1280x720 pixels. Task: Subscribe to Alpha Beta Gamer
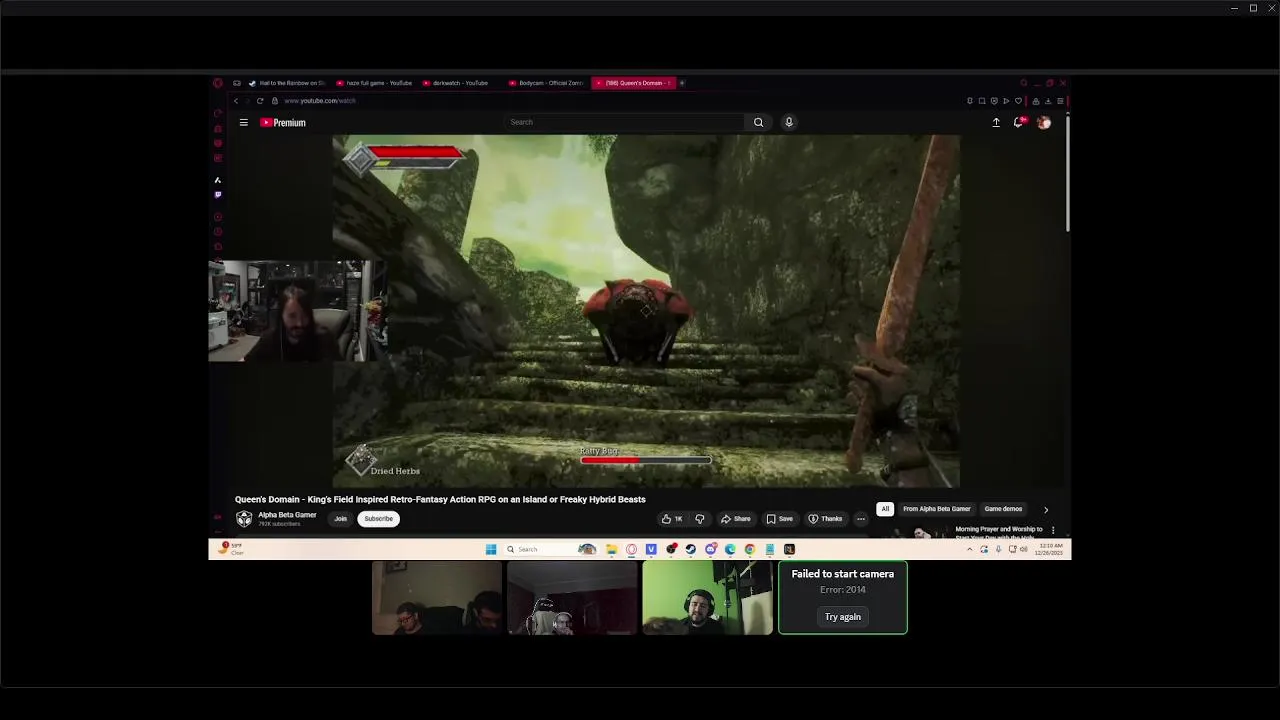coord(378,519)
